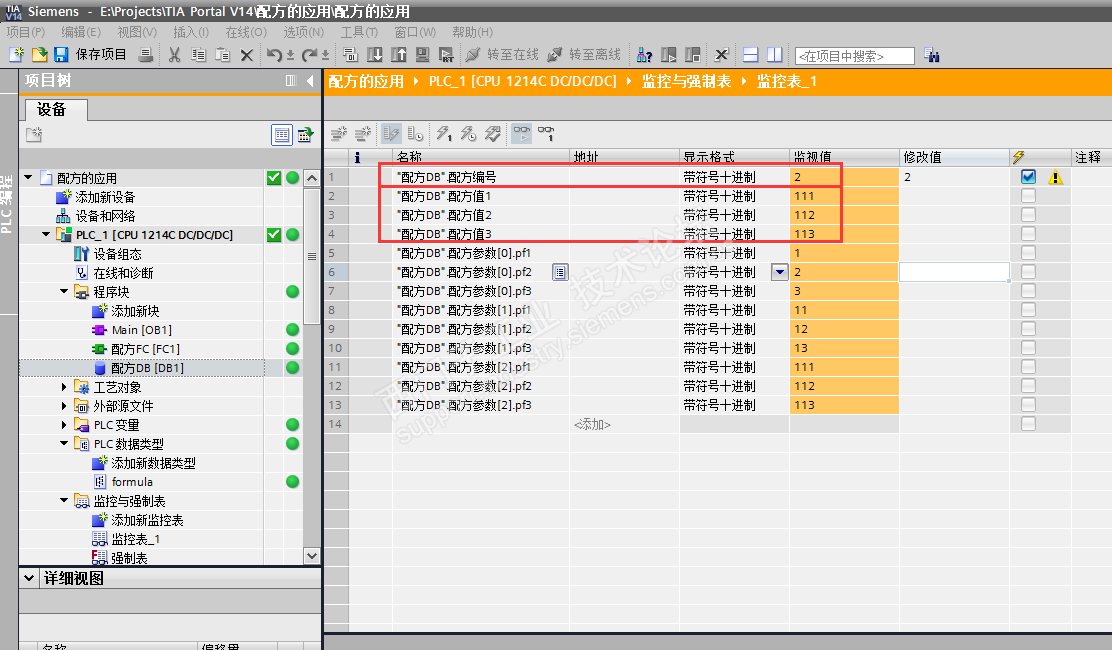The image size is (1112, 650).
Task: Check modify checkbox for 配方值3 row
Action: 1028,234
